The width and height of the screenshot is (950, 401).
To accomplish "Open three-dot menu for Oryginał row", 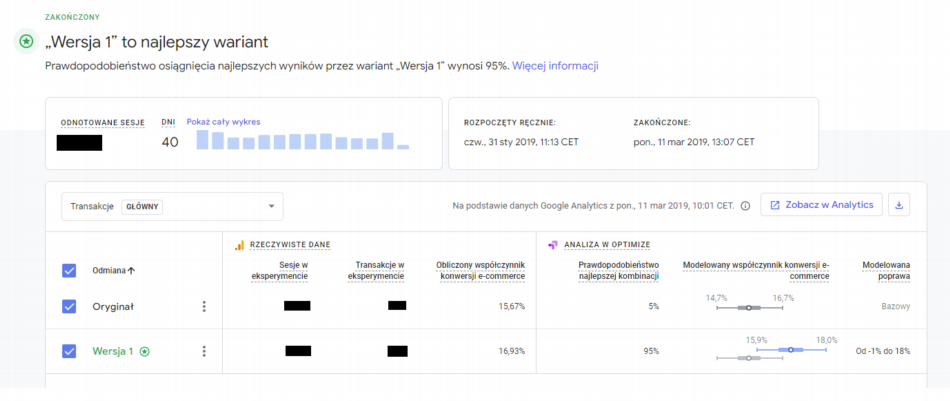I will coord(204,307).
